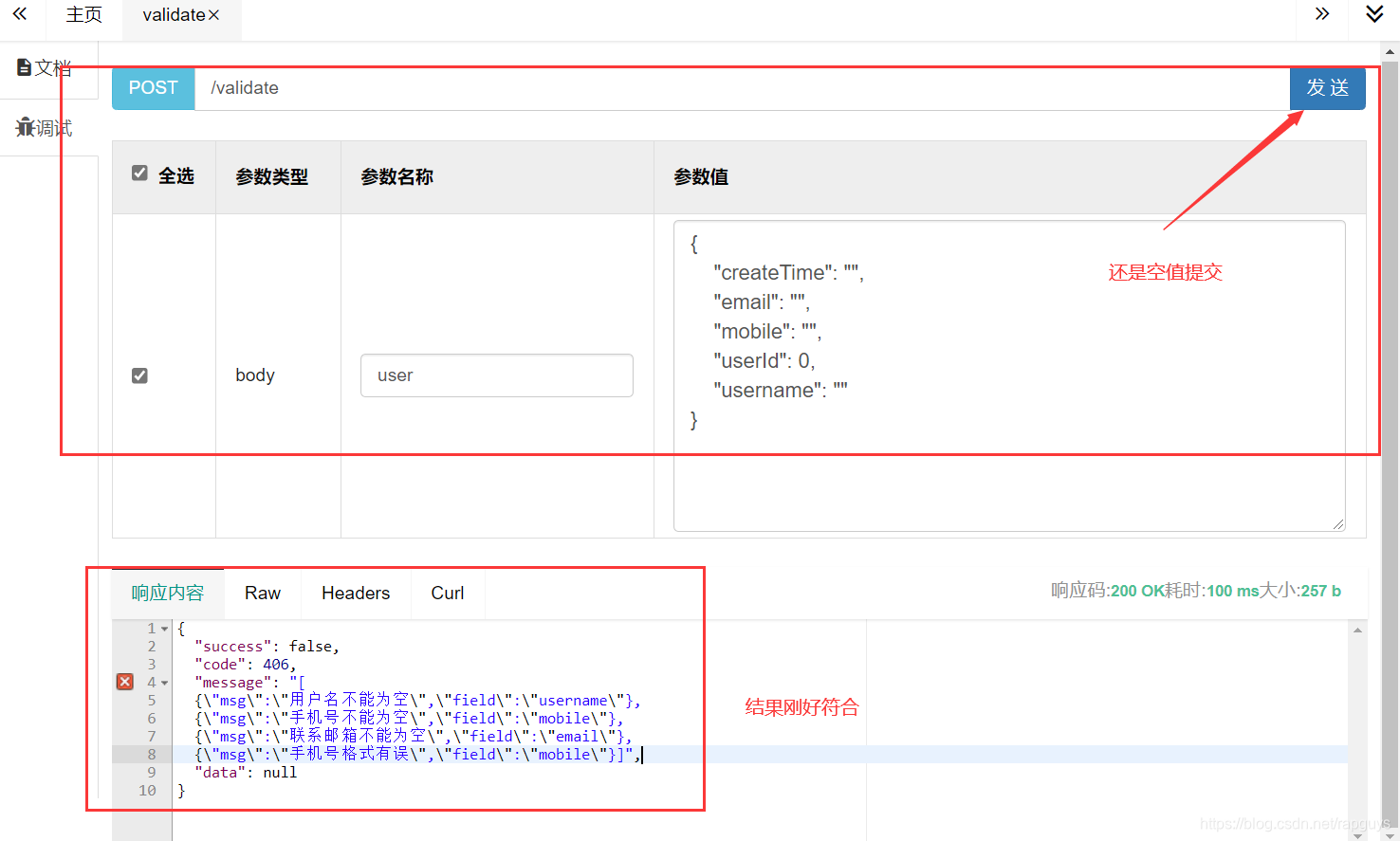Open the tab options double-down chevron
Screen dimensions: 1400x841
click(x=1374, y=14)
